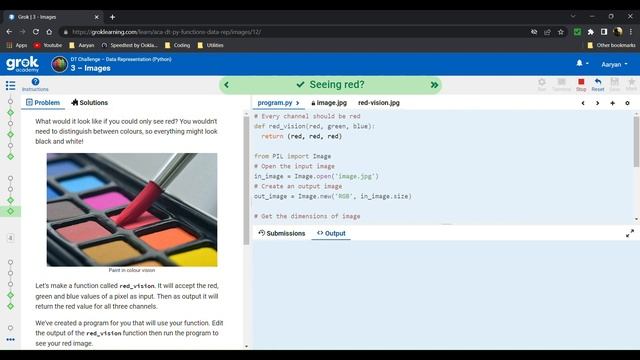The image size is (640, 360).
Task: Open the Apps bookmarks shortcut
Action: (17, 45)
